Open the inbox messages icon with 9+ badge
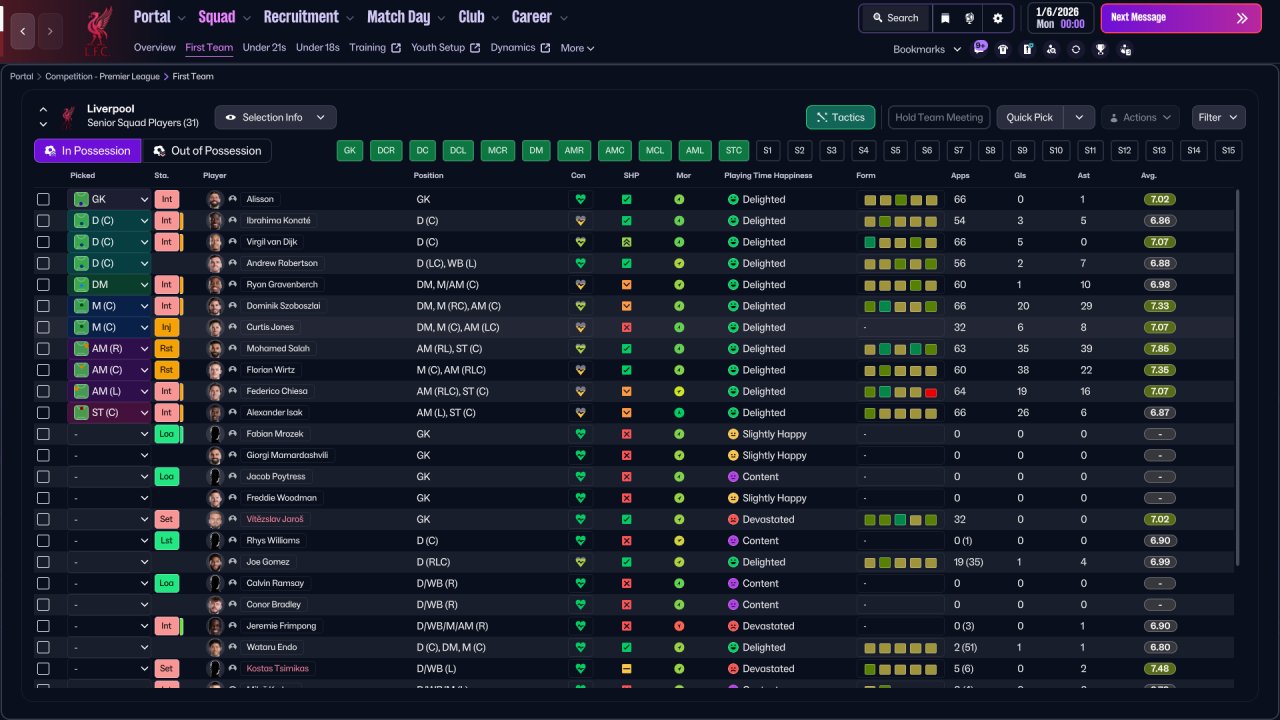 click(979, 48)
